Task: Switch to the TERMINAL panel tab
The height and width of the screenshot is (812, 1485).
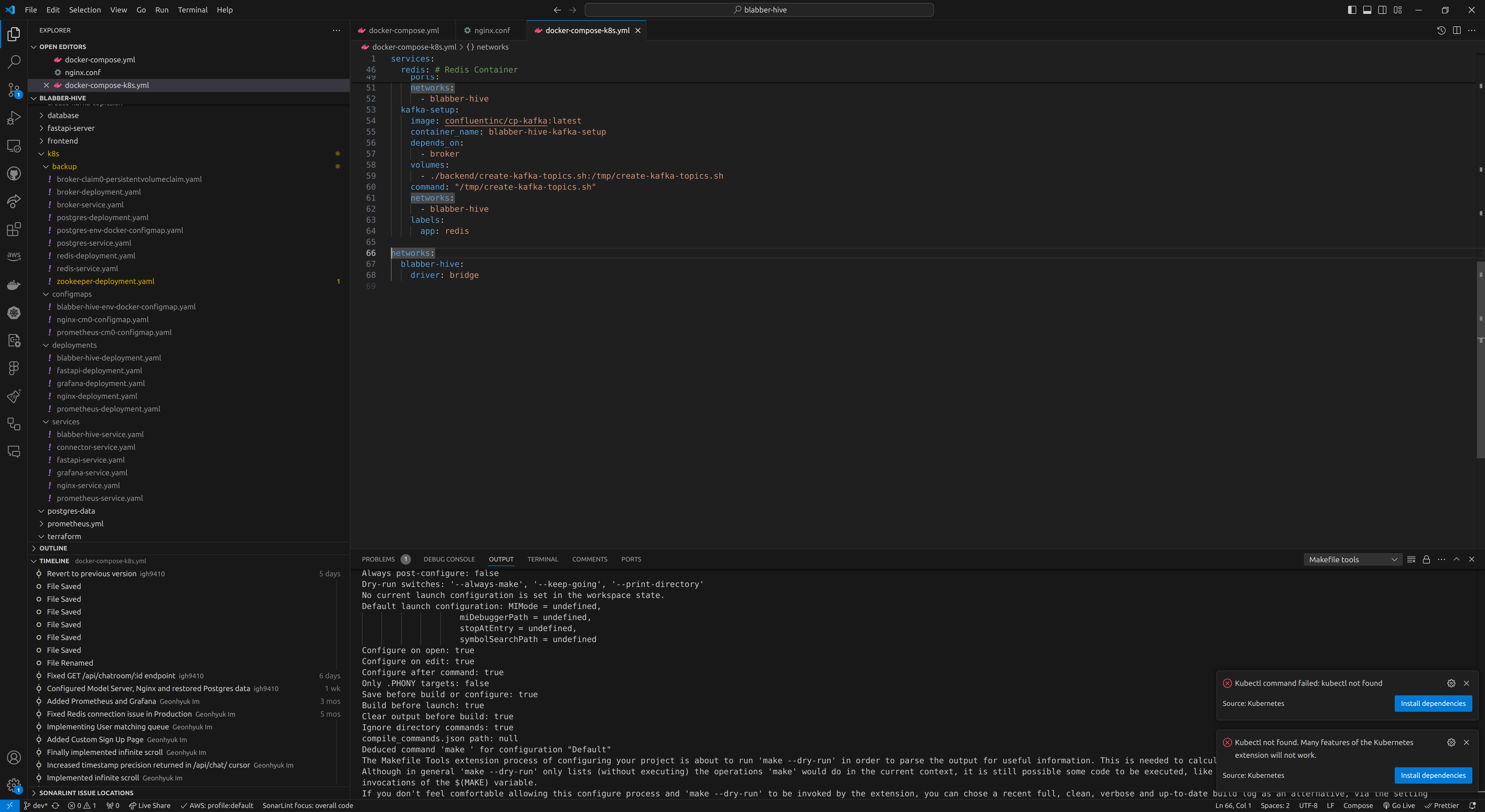Action: 542,560
